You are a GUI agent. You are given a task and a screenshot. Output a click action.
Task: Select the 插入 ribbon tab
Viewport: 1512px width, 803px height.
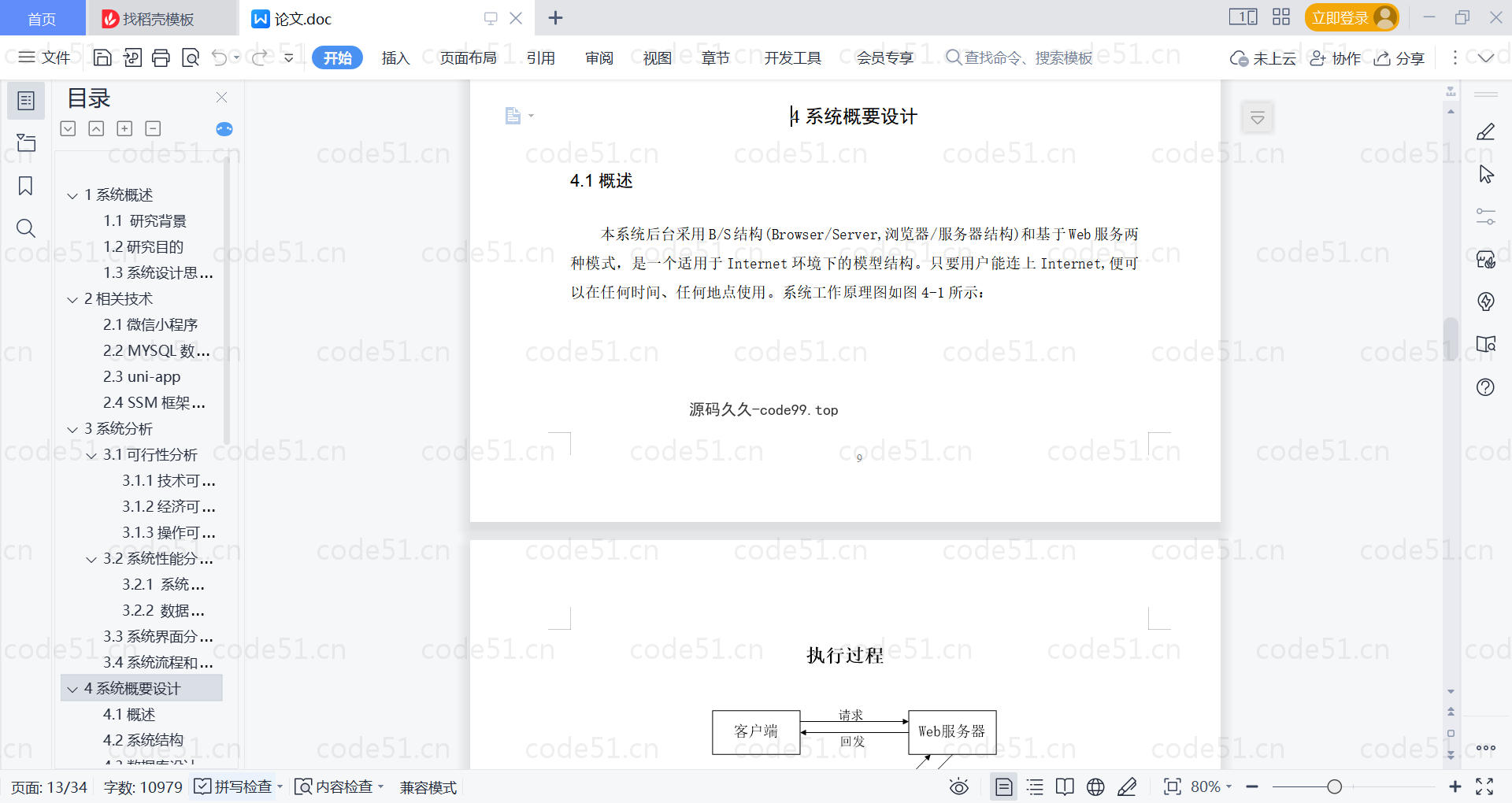(395, 57)
